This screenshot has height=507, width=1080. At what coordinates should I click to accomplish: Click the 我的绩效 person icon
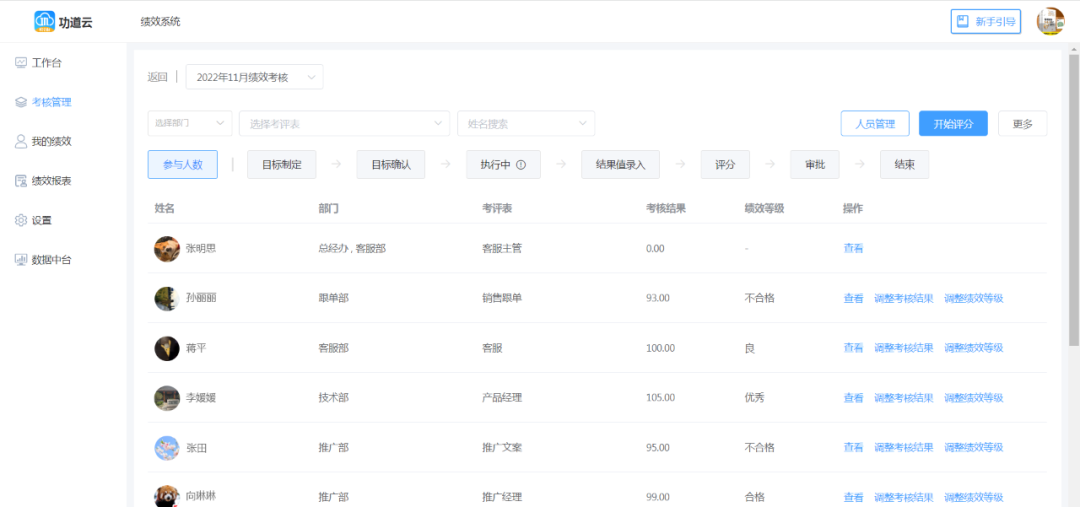[x=21, y=141]
